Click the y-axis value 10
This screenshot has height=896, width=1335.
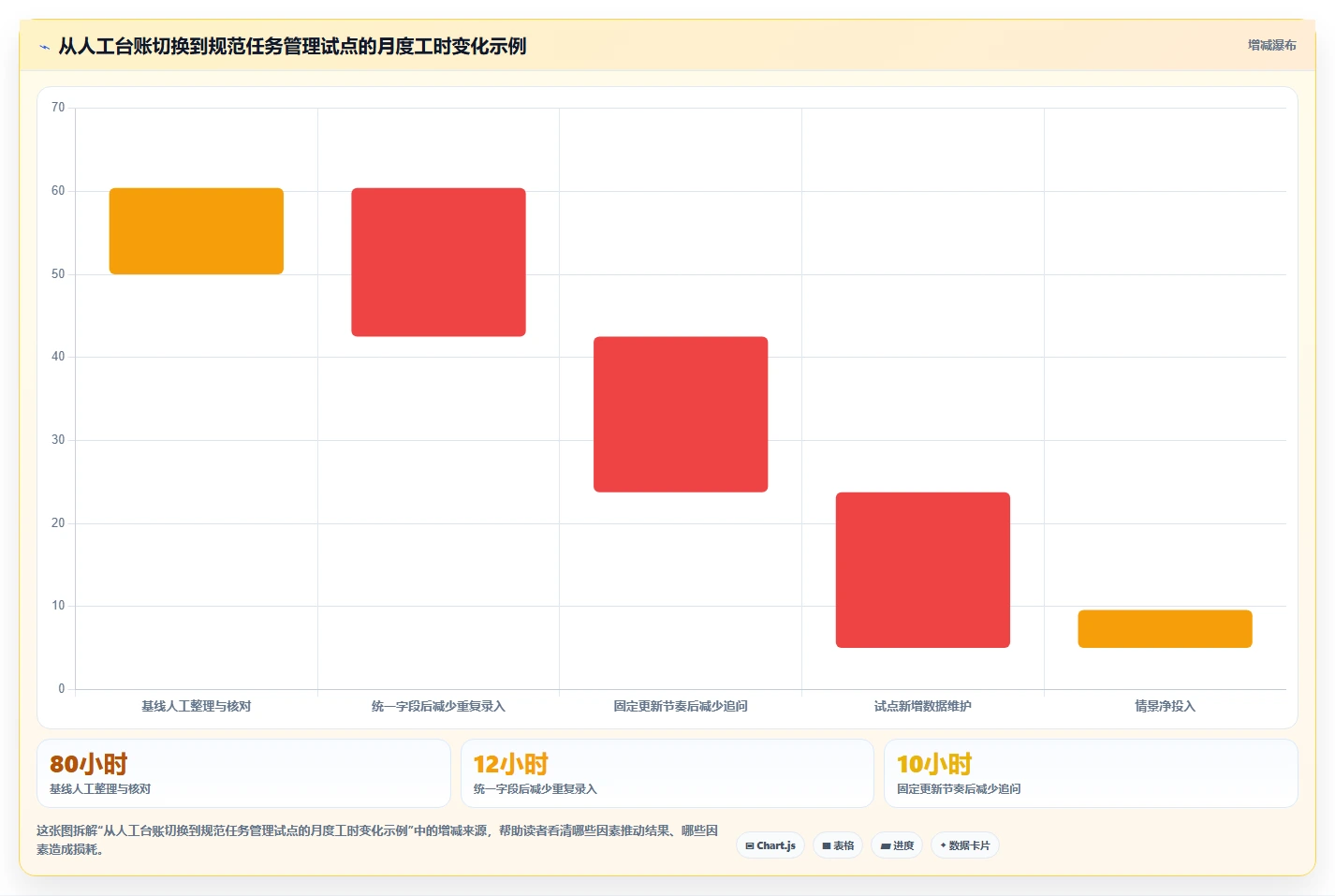[58, 606]
